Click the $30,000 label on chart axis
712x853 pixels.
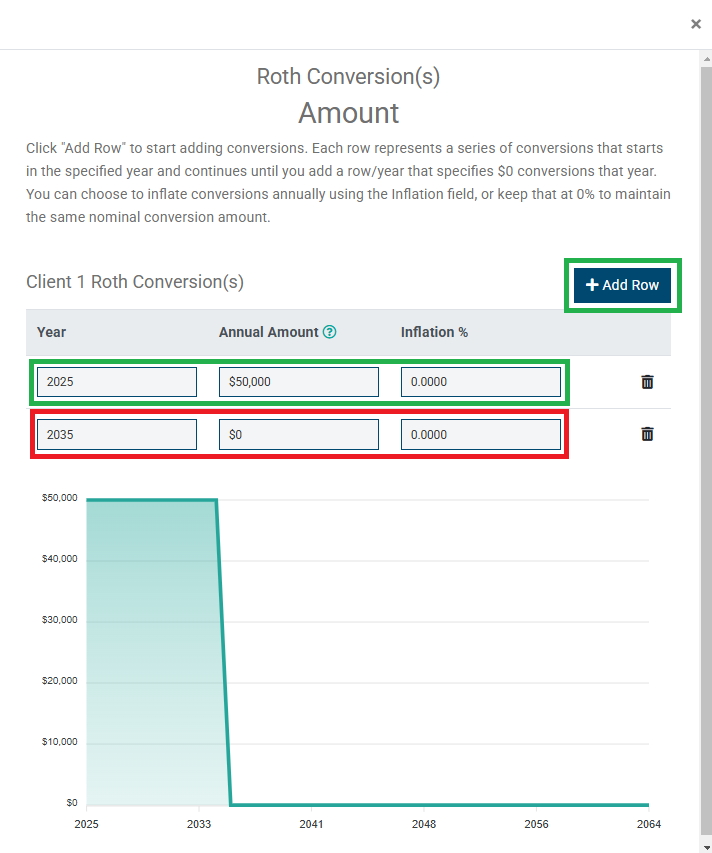[x=59, y=620]
